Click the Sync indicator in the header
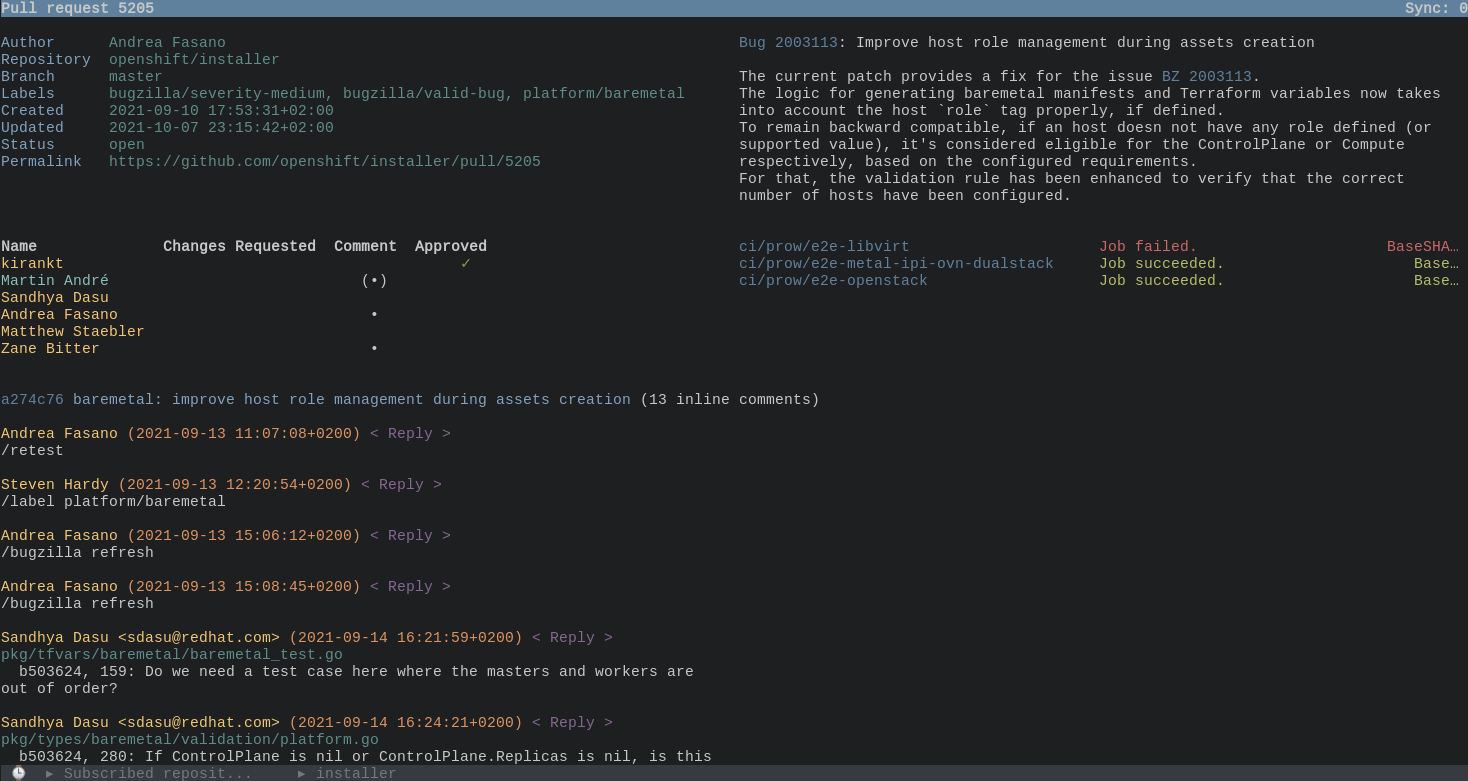The image size is (1468, 781). 1436,8
